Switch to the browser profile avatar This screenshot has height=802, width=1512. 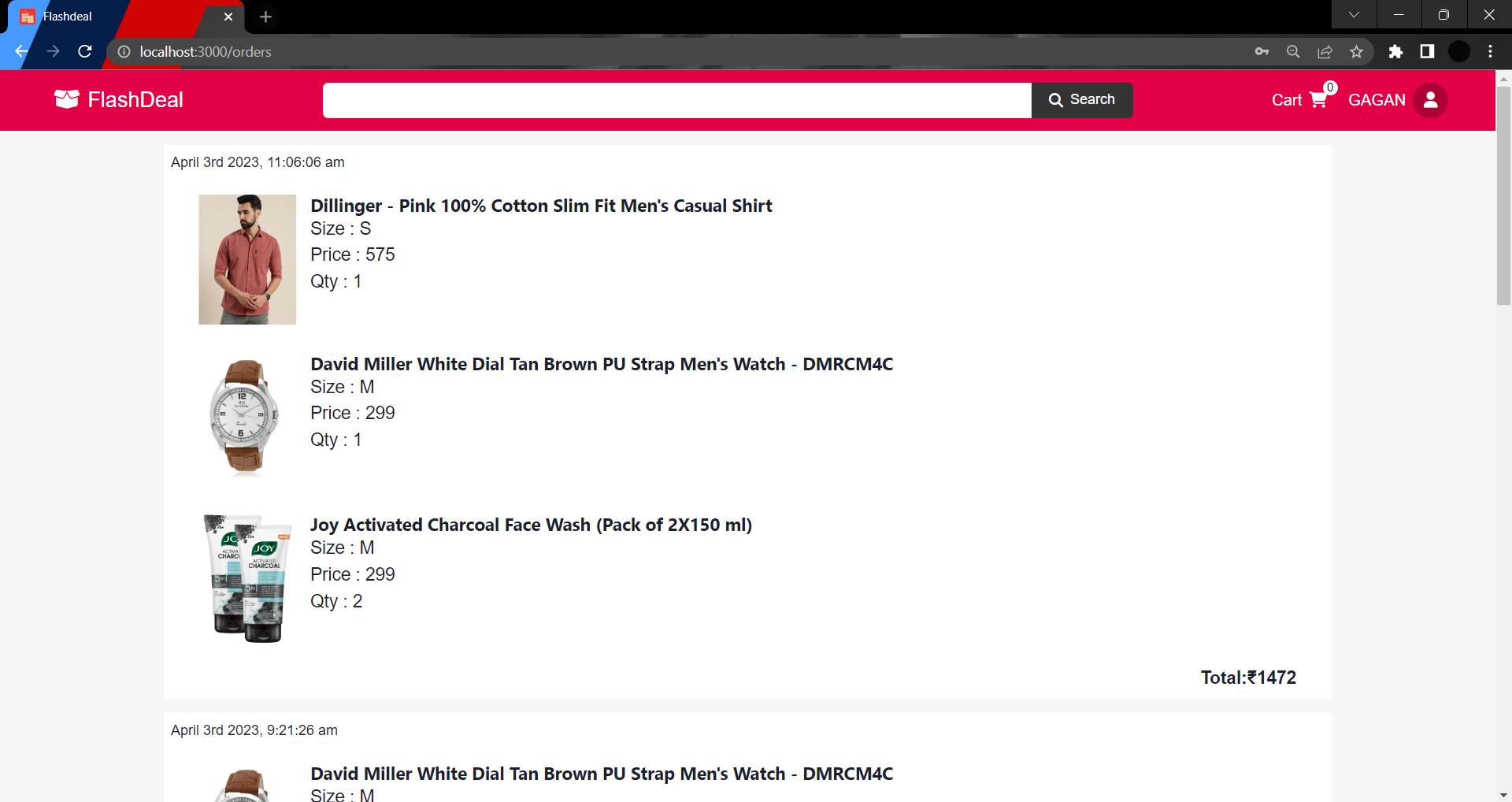pos(1459,51)
